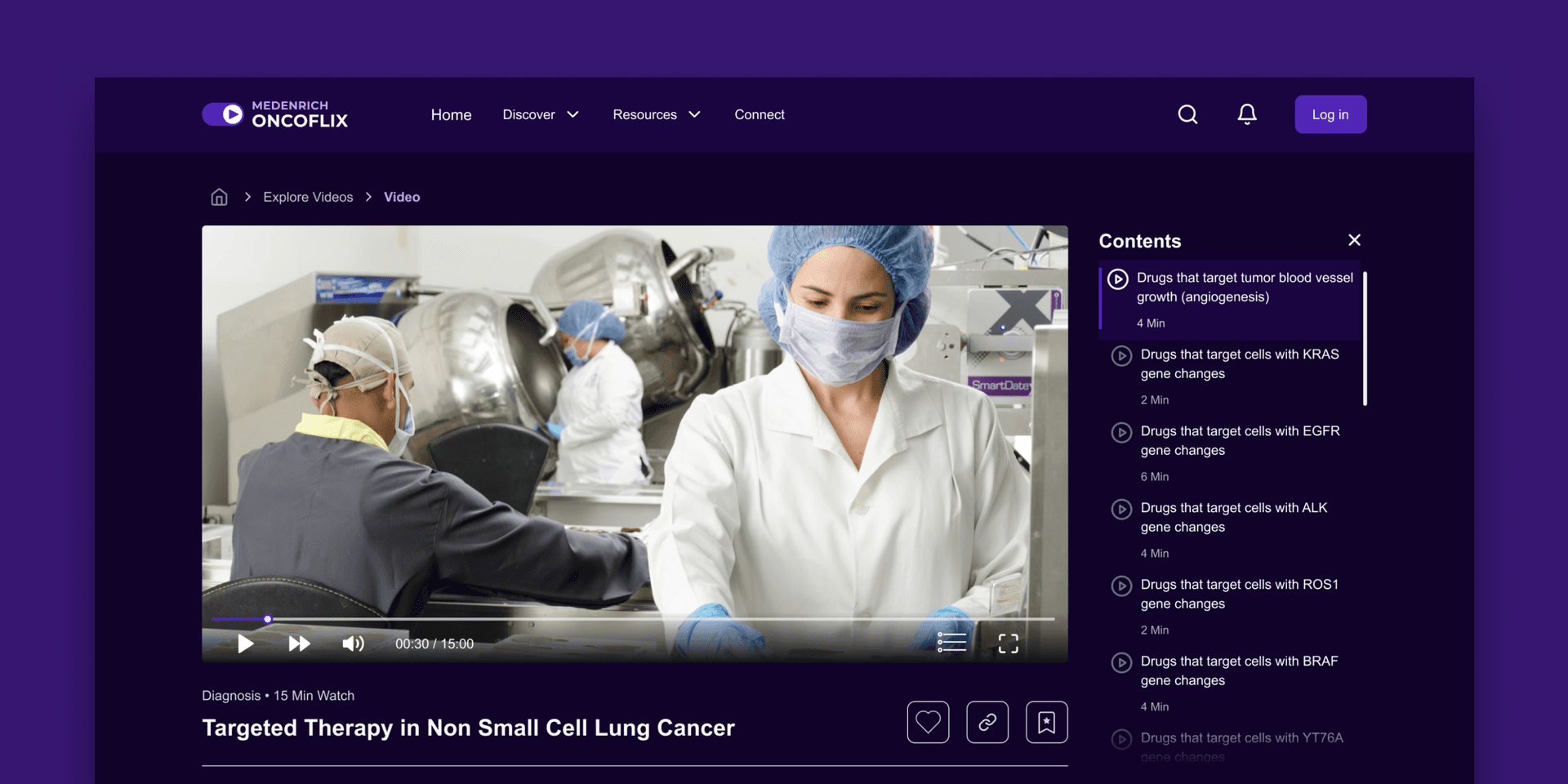This screenshot has width=1568, height=784.
Task: Open Explore Videos breadcrumb link
Action: click(x=308, y=197)
